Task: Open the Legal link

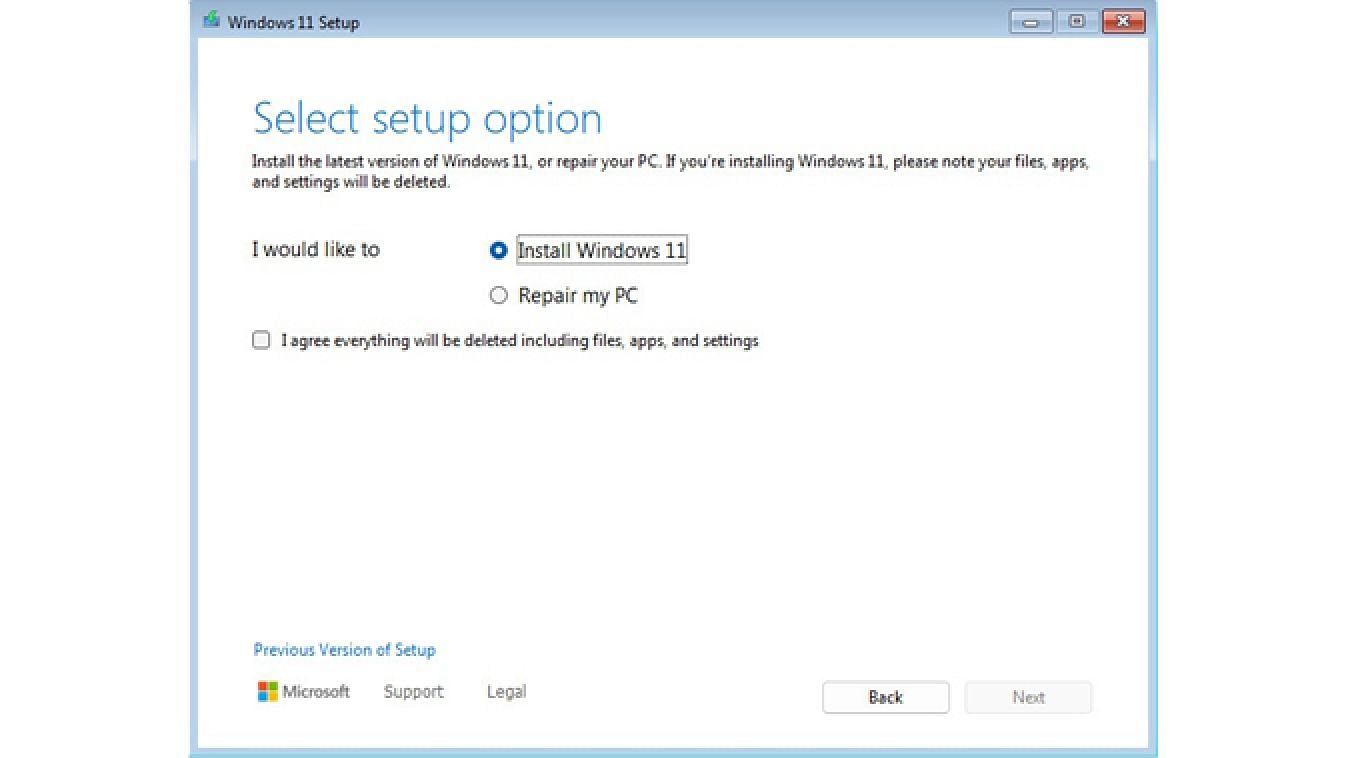Action: click(x=506, y=692)
